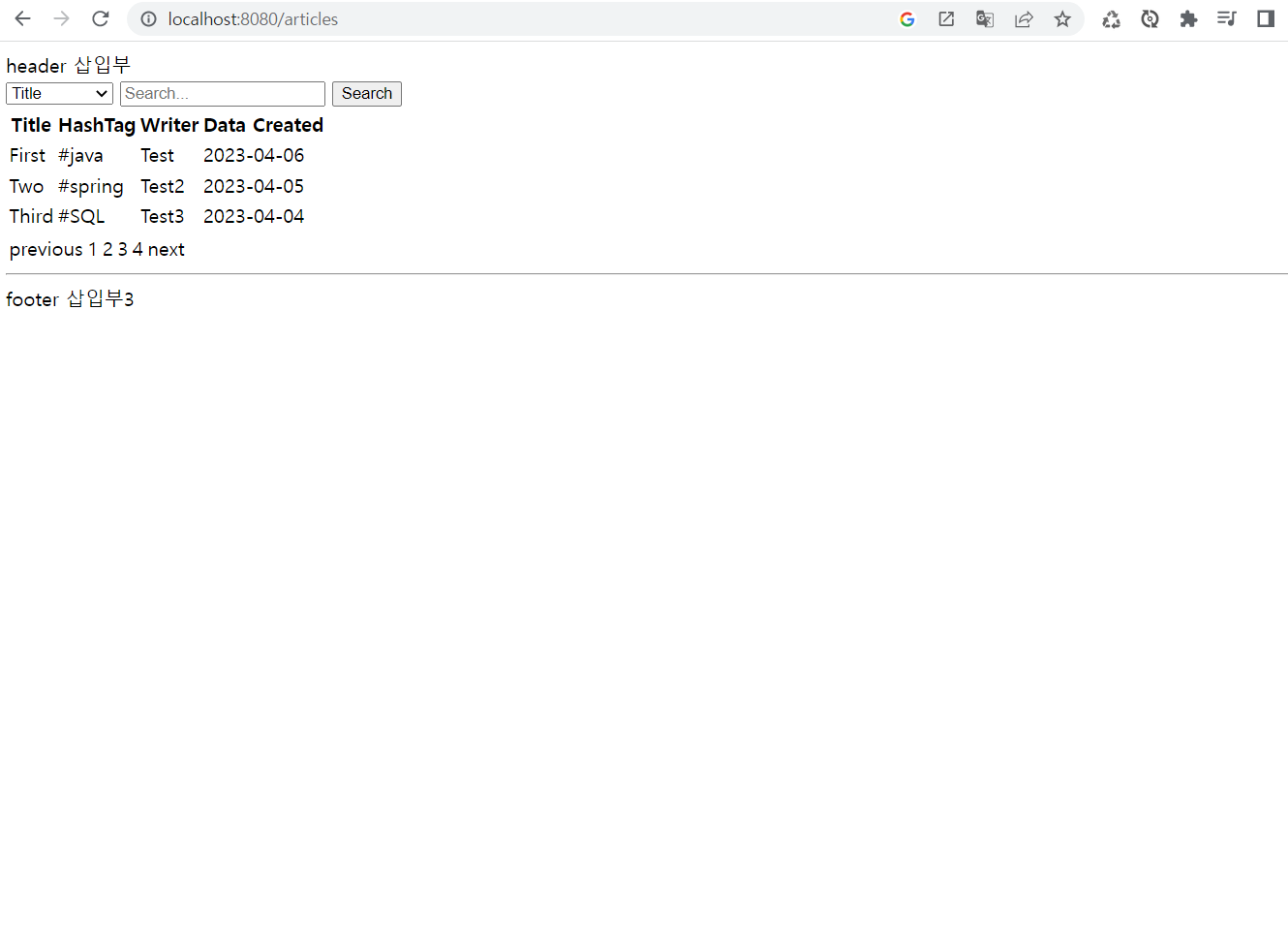This screenshot has width=1288, height=931.
Task: Click the date 2023-04-05
Action: (x=254, y=186)
